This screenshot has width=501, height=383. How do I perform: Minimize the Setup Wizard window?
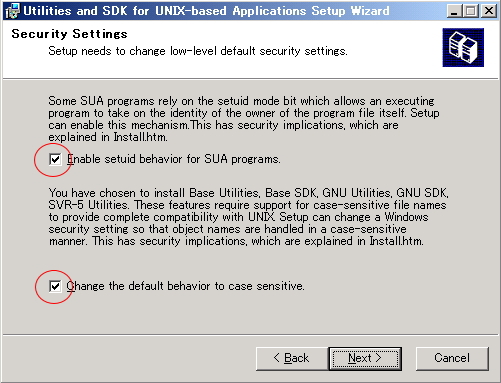click(x=454, y=11)
